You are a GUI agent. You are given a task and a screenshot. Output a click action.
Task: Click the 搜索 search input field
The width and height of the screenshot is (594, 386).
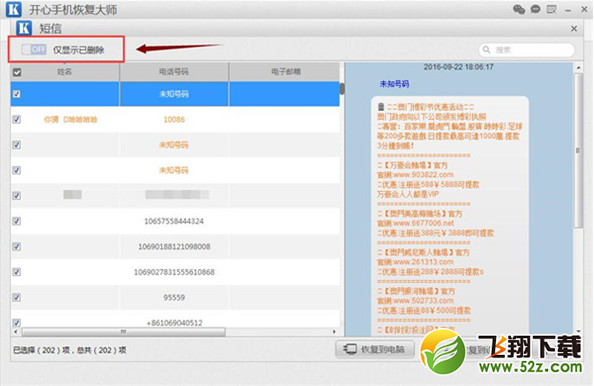pos(527,50)
